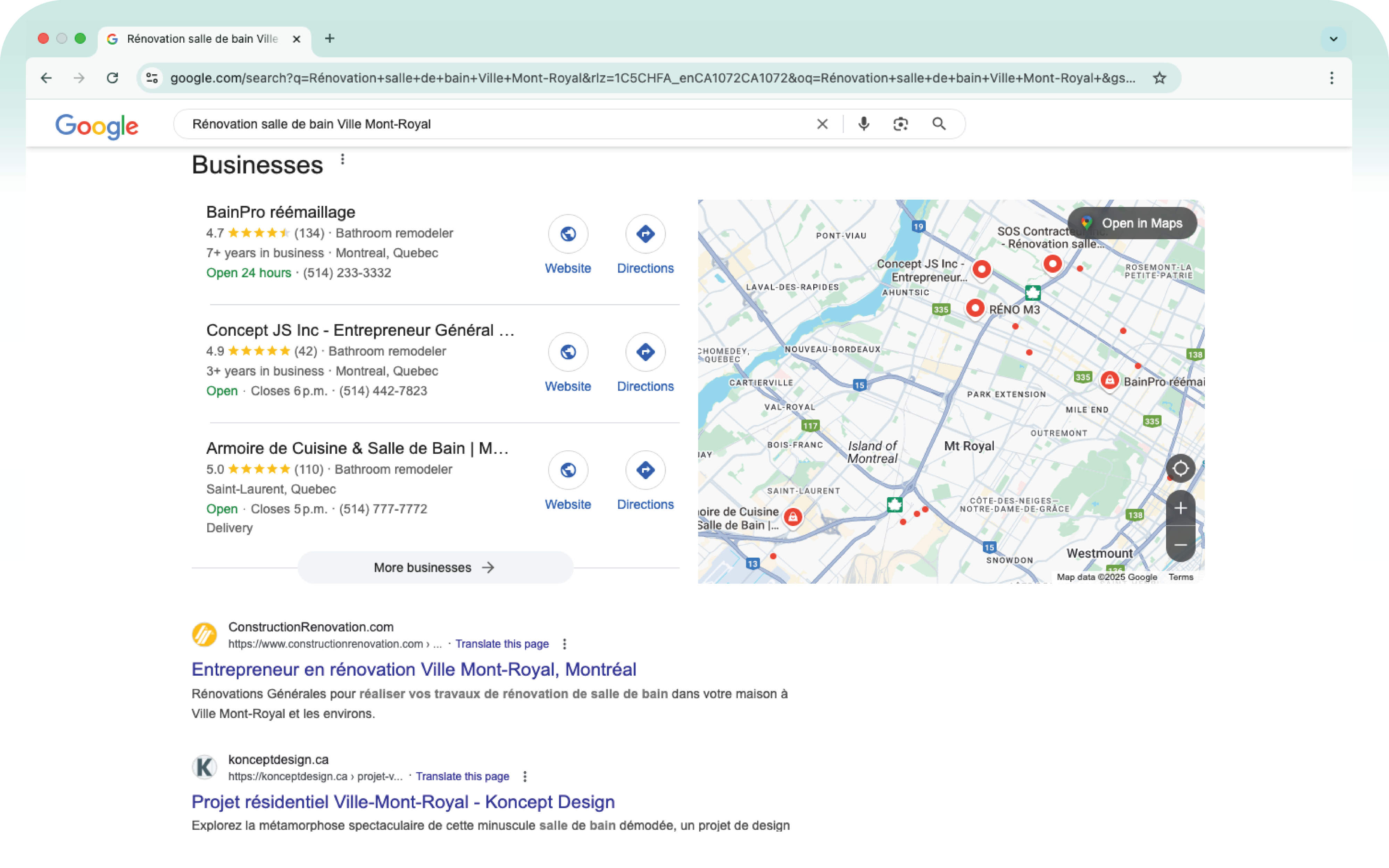Open Businesses section three-dot options
1389x868 pixels.
tap(343, 160)
